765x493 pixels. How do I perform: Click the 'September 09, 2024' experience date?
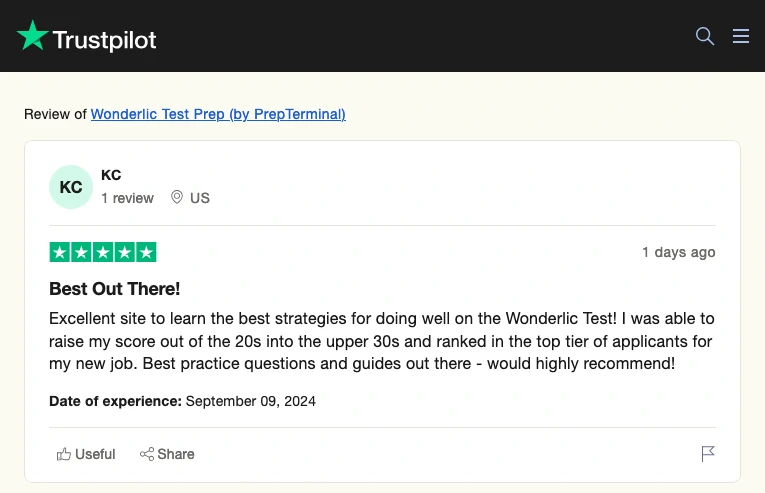251,401
